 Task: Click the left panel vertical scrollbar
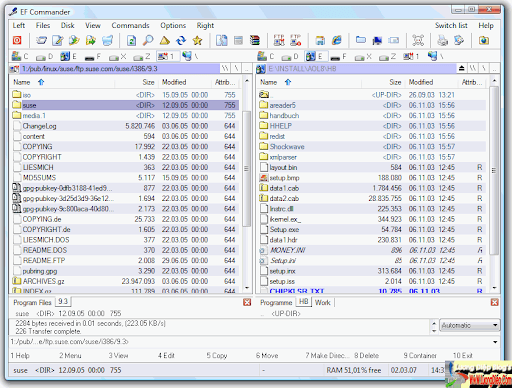[247, 185]
